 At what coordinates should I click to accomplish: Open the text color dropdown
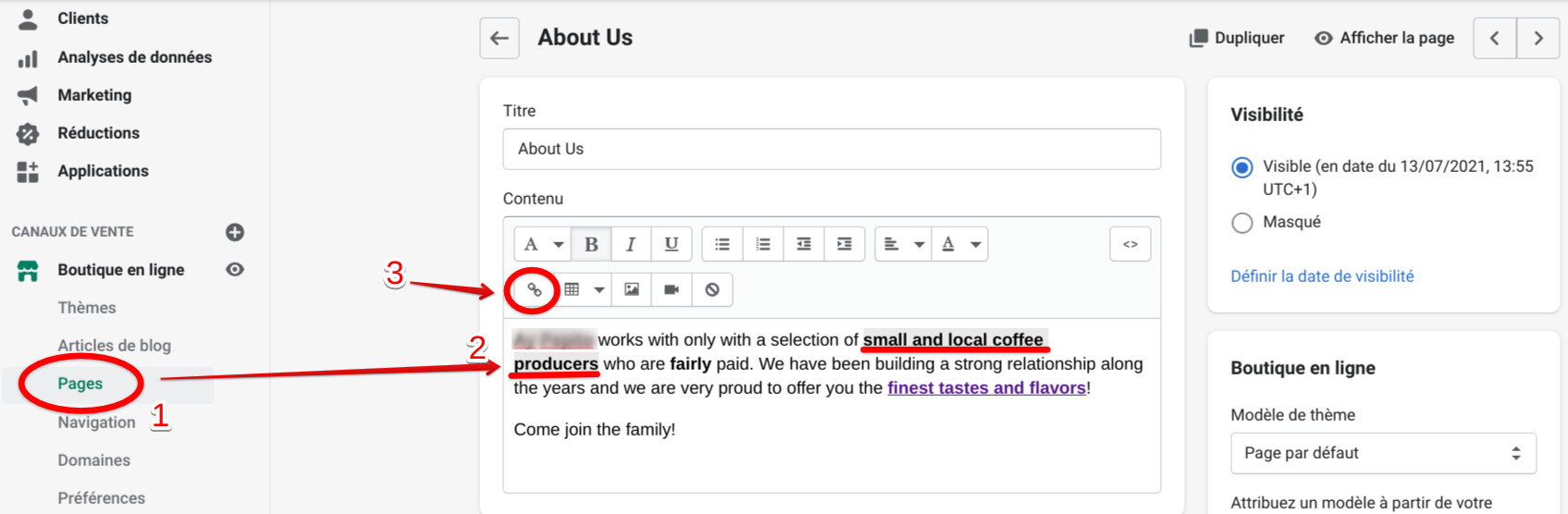pos(959,244)
